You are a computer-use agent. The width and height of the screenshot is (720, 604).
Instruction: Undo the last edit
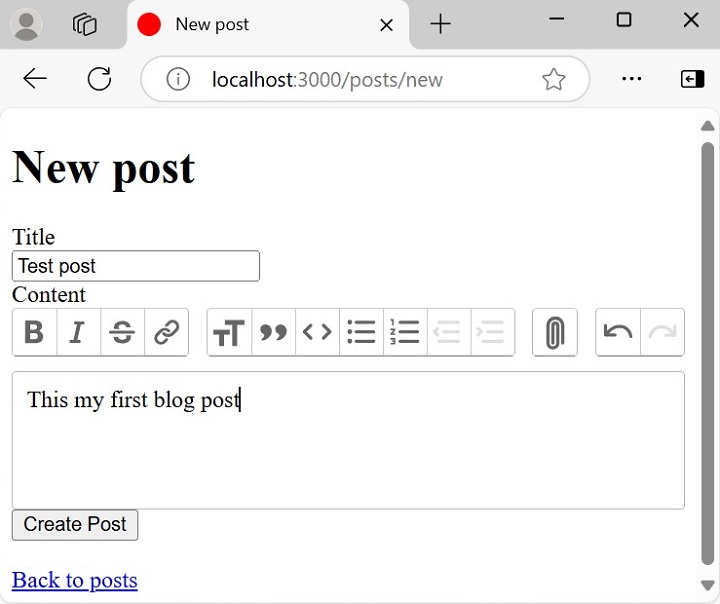(618, 333)
